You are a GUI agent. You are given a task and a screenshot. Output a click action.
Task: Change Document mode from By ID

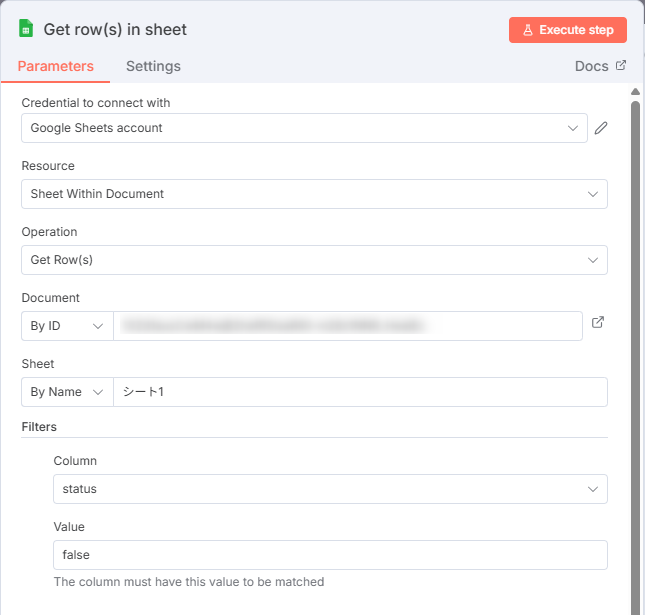pos(67,326)
